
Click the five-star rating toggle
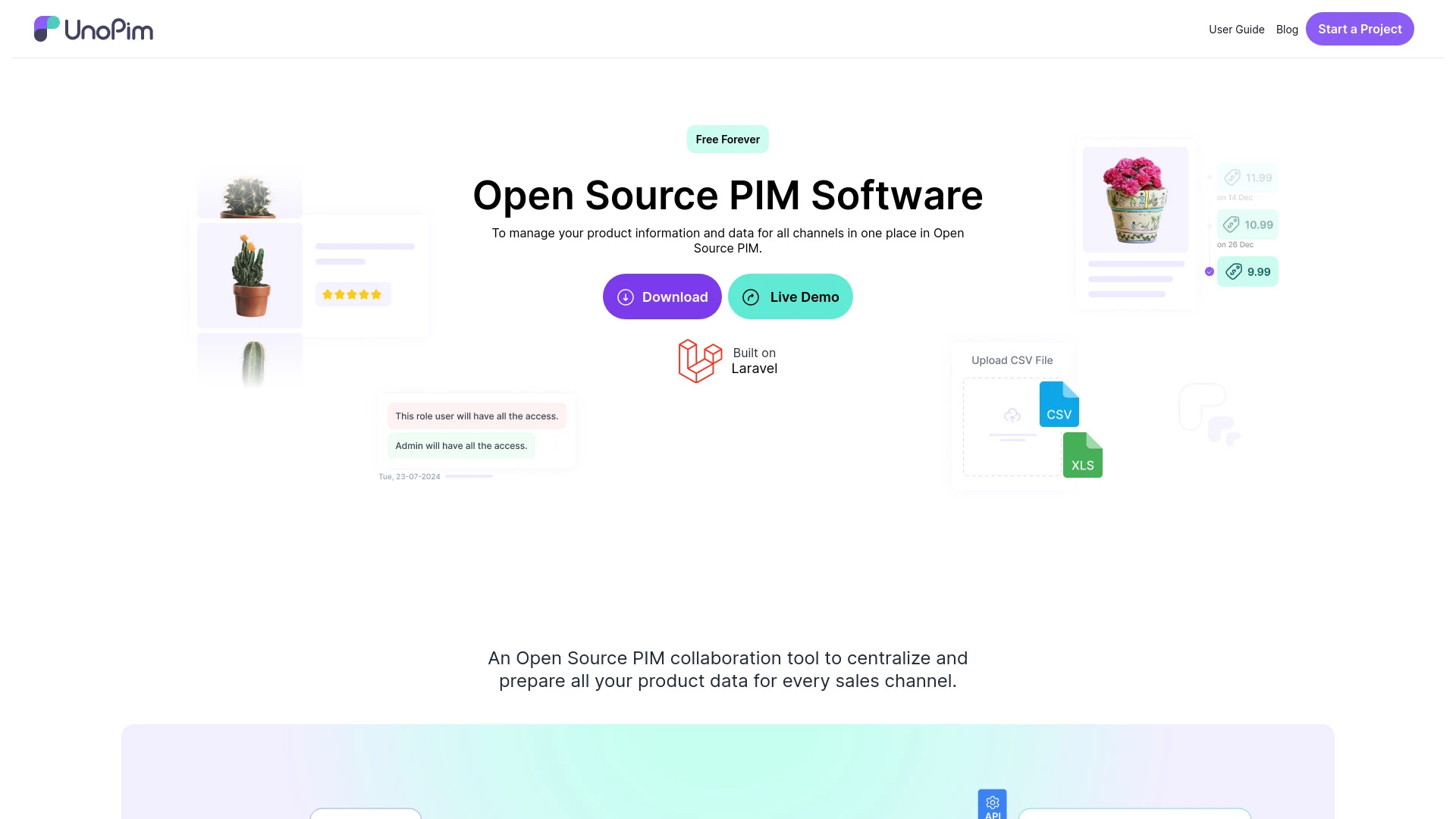(x=352, y=294)
